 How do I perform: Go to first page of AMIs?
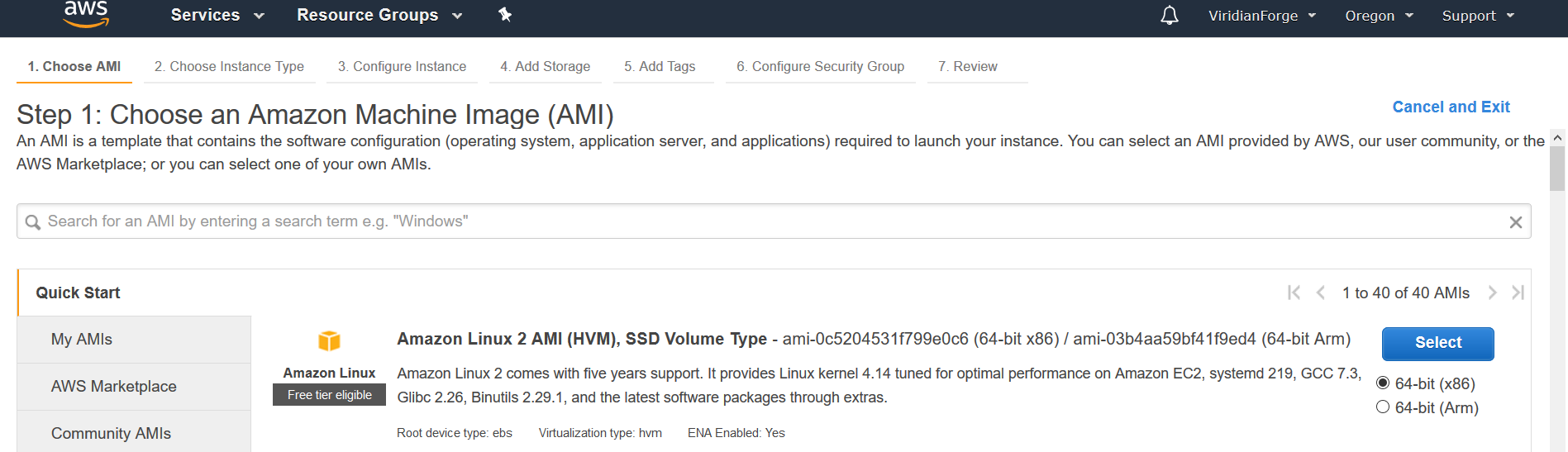coord(1294,293)
